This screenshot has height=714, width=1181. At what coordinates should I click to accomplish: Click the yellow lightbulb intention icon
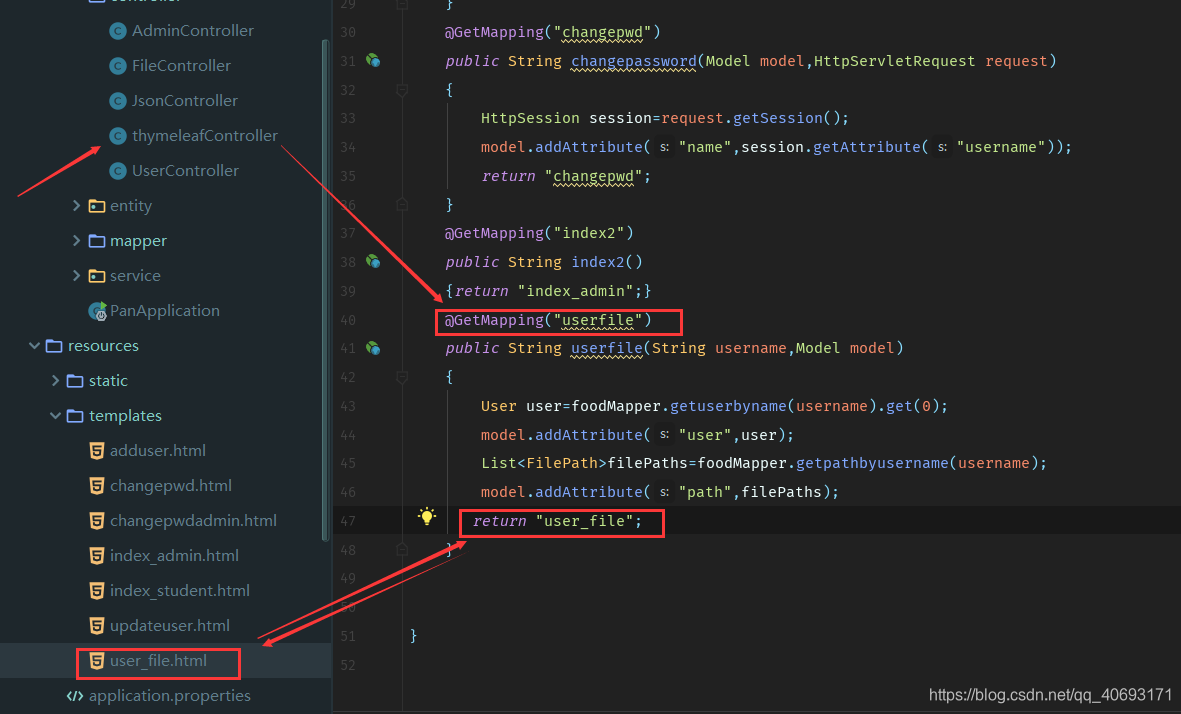[427, 516]
